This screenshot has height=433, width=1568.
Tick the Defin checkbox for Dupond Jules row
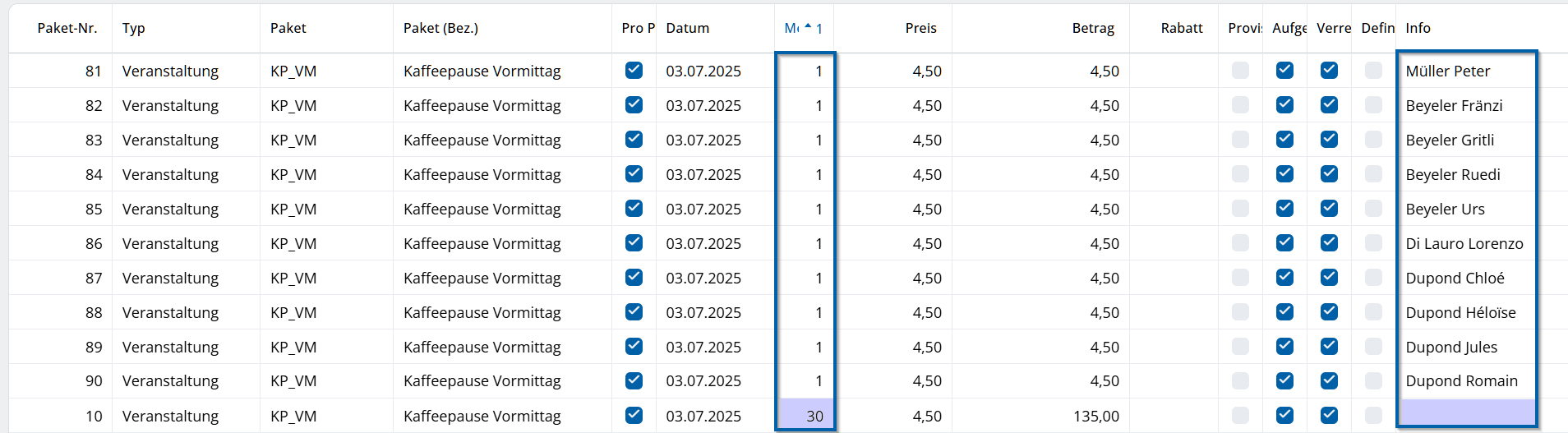point(1373,347)
